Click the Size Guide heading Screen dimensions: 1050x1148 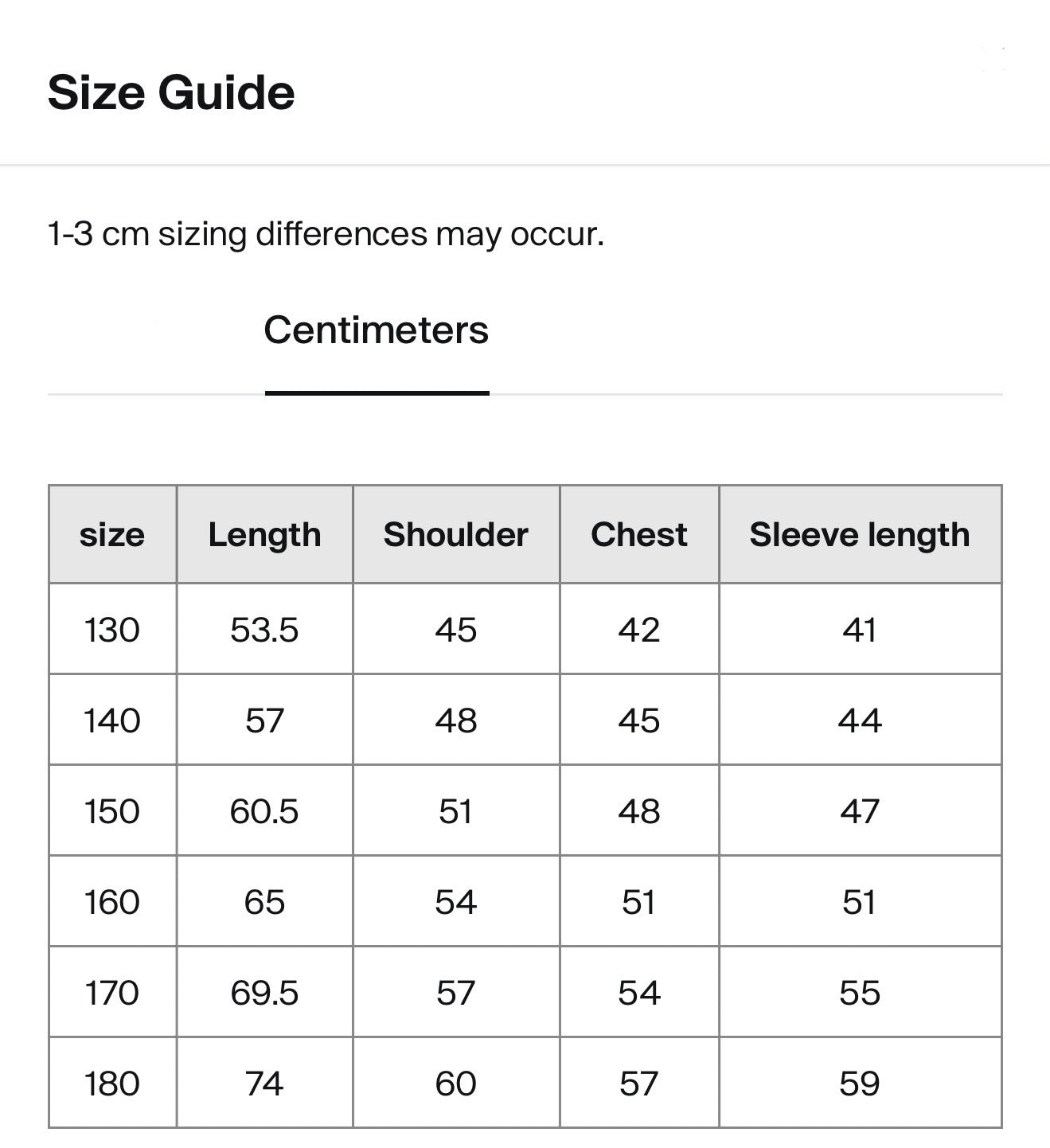point(171,92)
